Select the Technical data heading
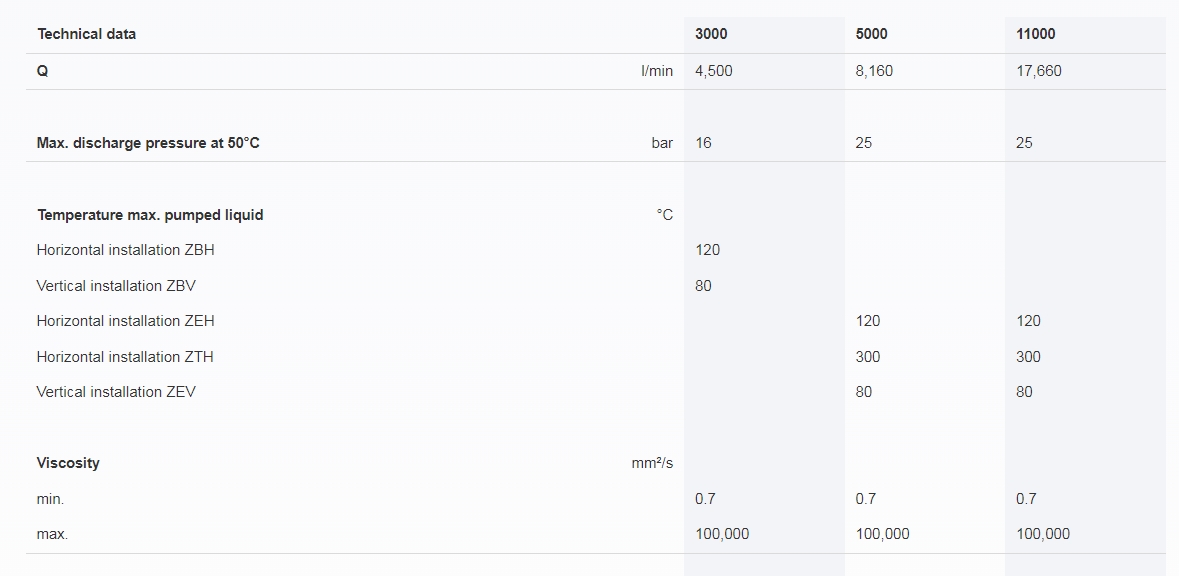The width and height of the screenshot is (1179, 576). pos(86,34)
